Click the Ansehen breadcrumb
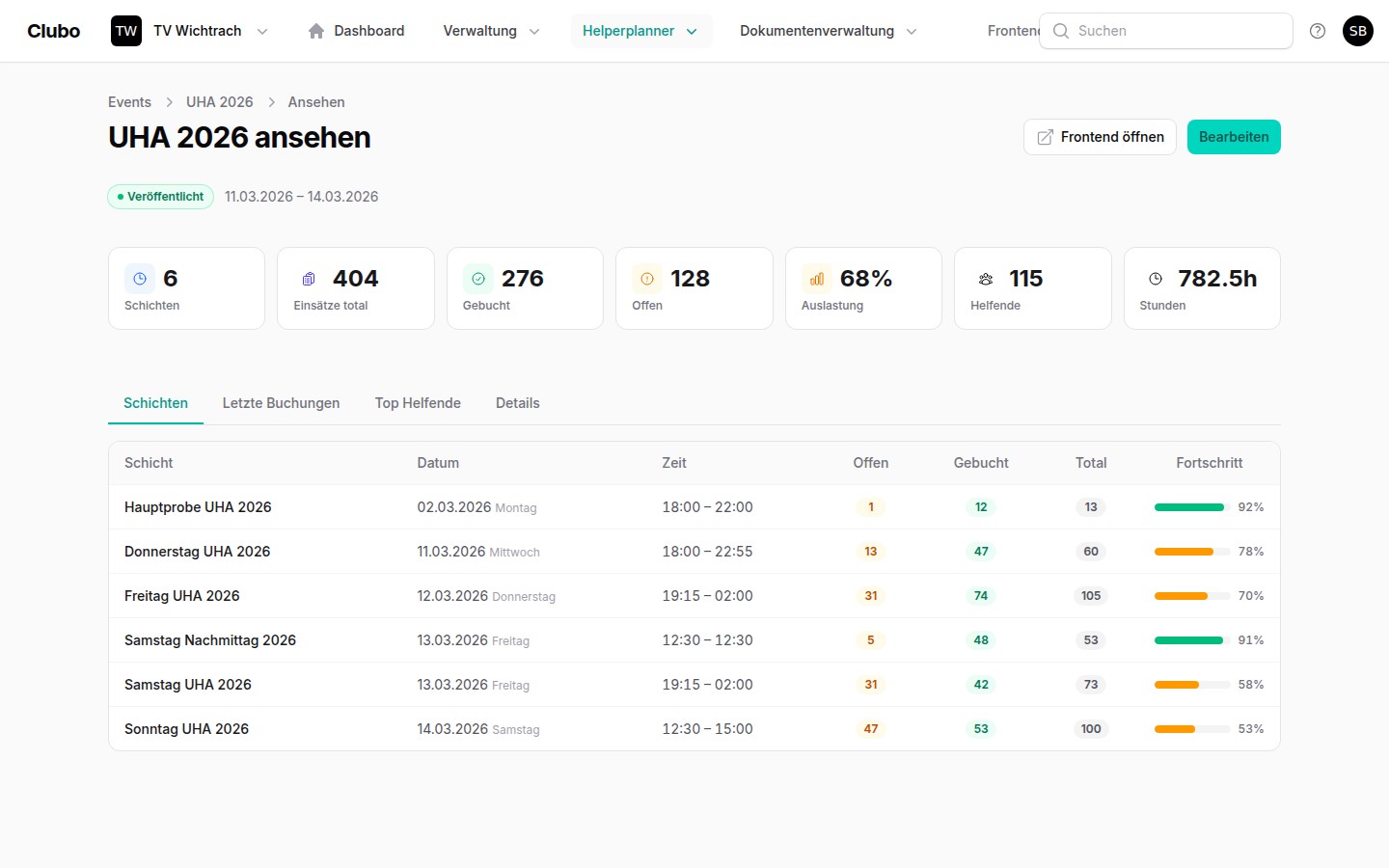 [x=316, y=102]
